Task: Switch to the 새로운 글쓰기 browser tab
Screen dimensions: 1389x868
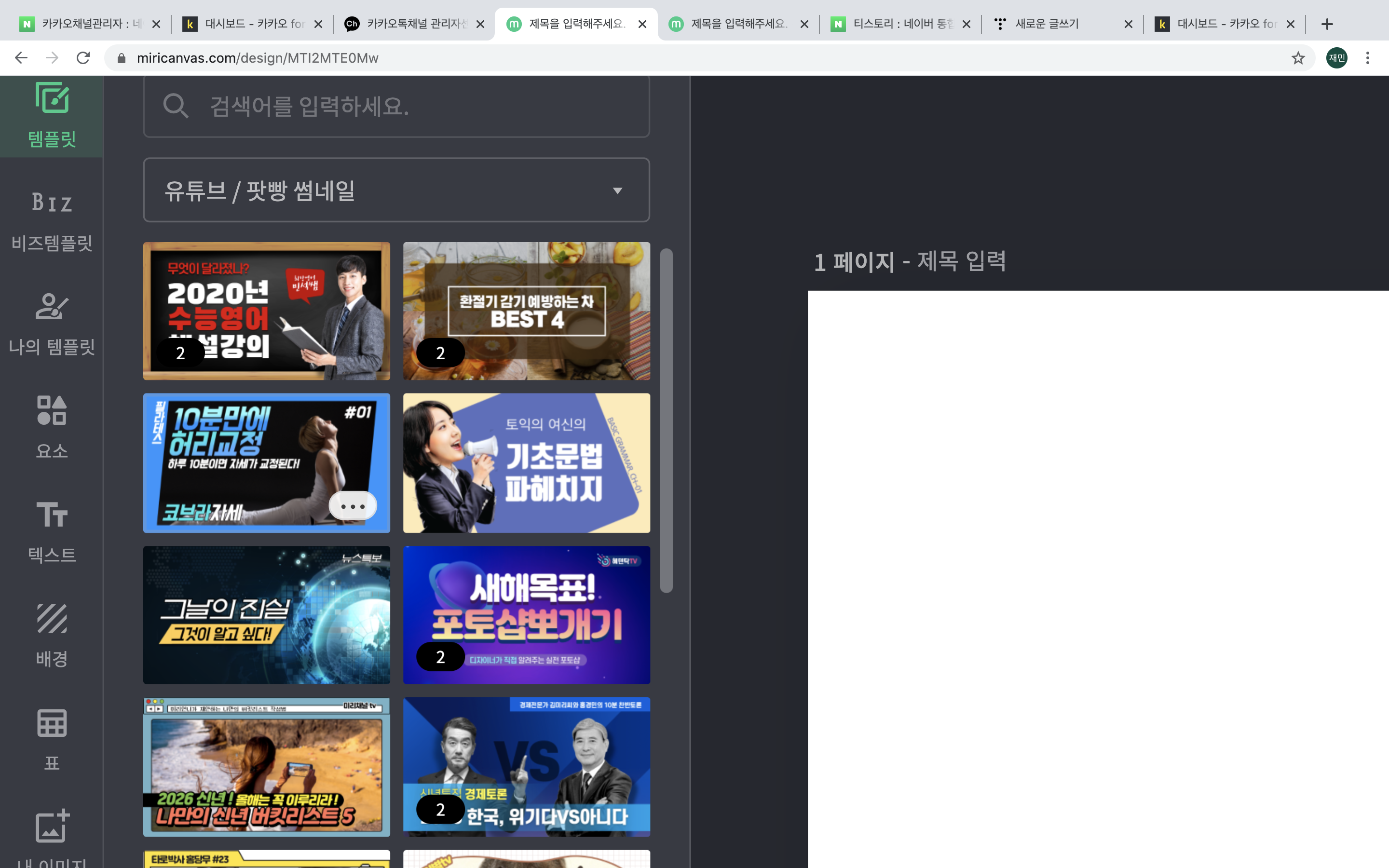Action: (1048, 24)
